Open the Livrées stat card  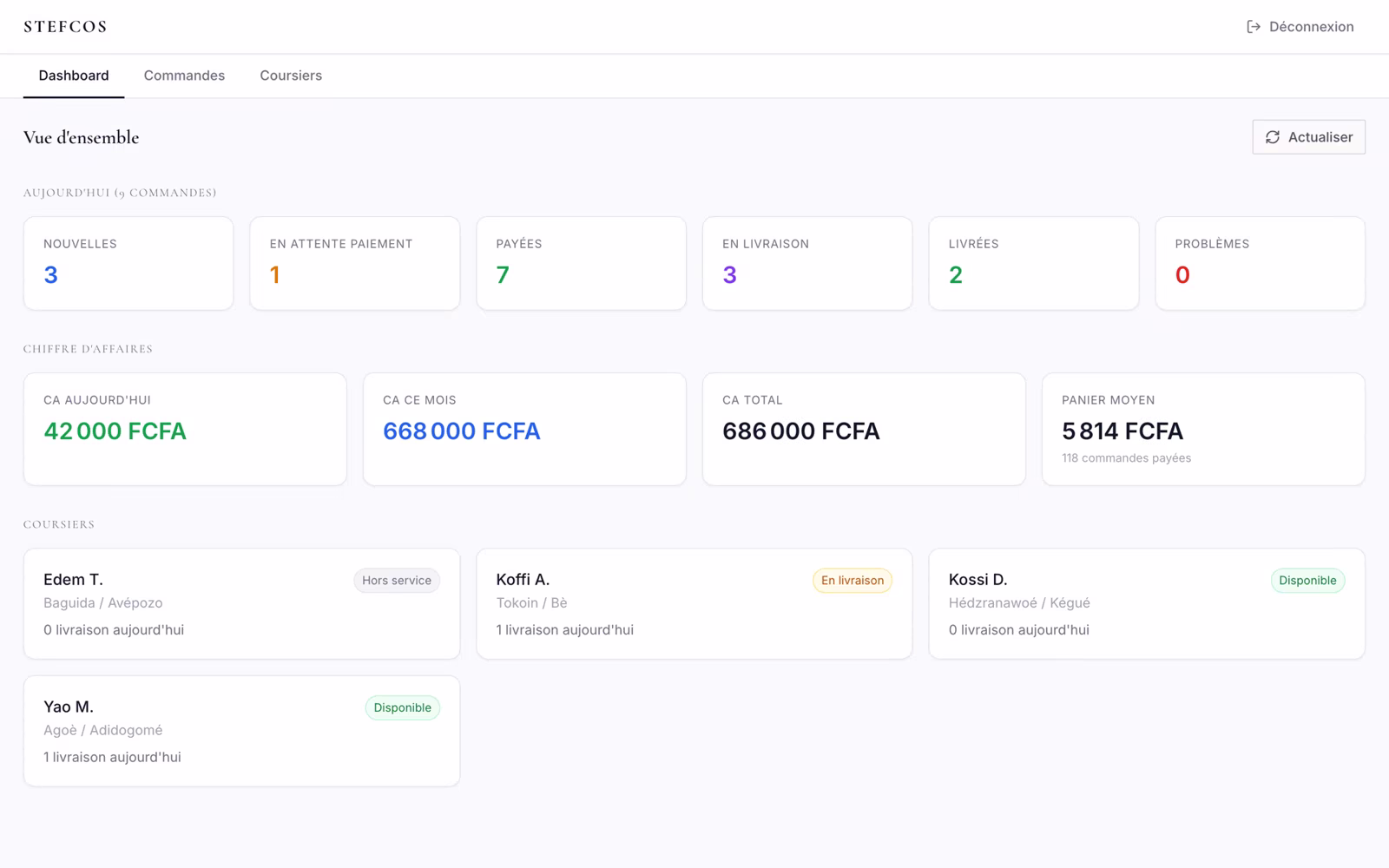pyautogui.click(x=1034, y=263)
